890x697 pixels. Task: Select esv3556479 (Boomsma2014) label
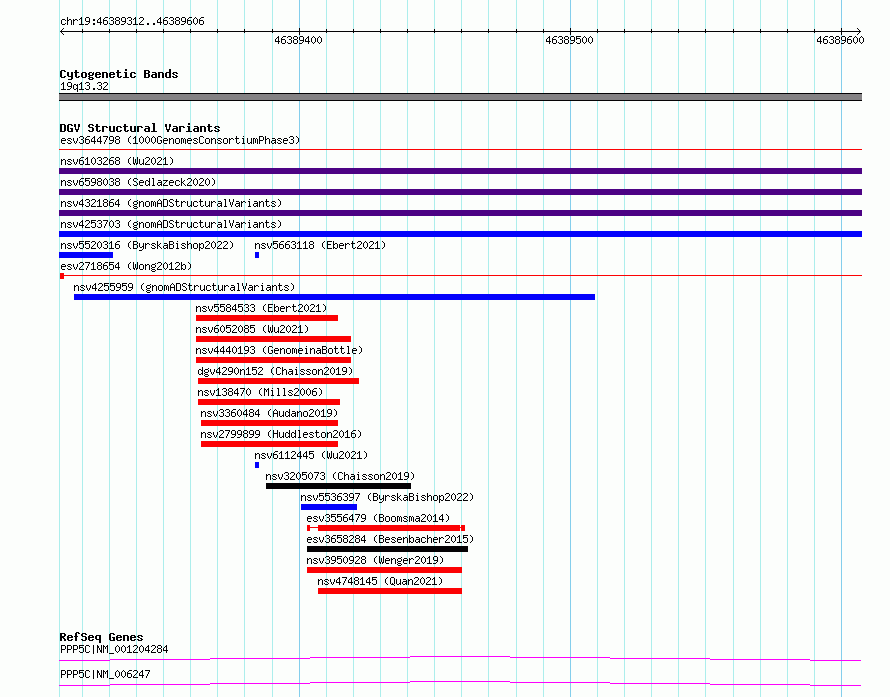pos(378,518)
